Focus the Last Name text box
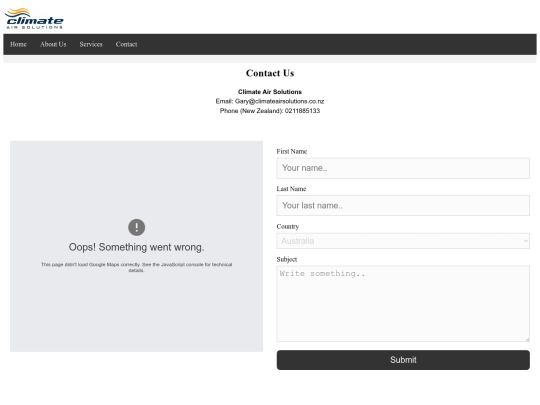The image size is (540, 405). (x=403, y=206)
